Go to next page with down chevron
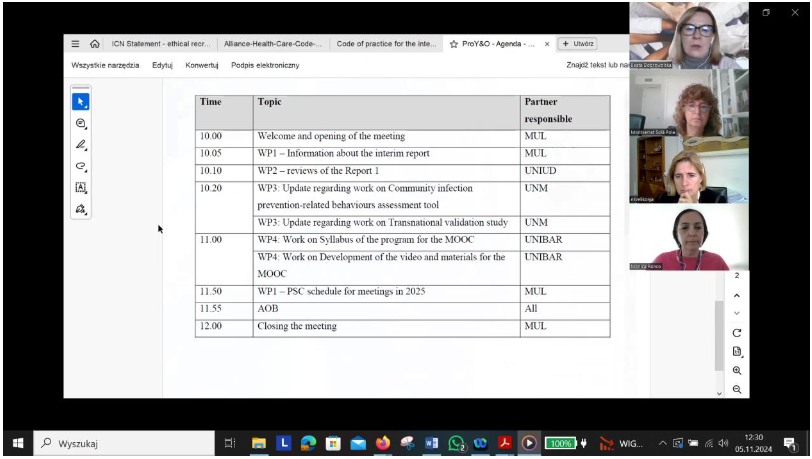Image resolution: width=812 pixels, height=459 pixels. click(737, 313)
